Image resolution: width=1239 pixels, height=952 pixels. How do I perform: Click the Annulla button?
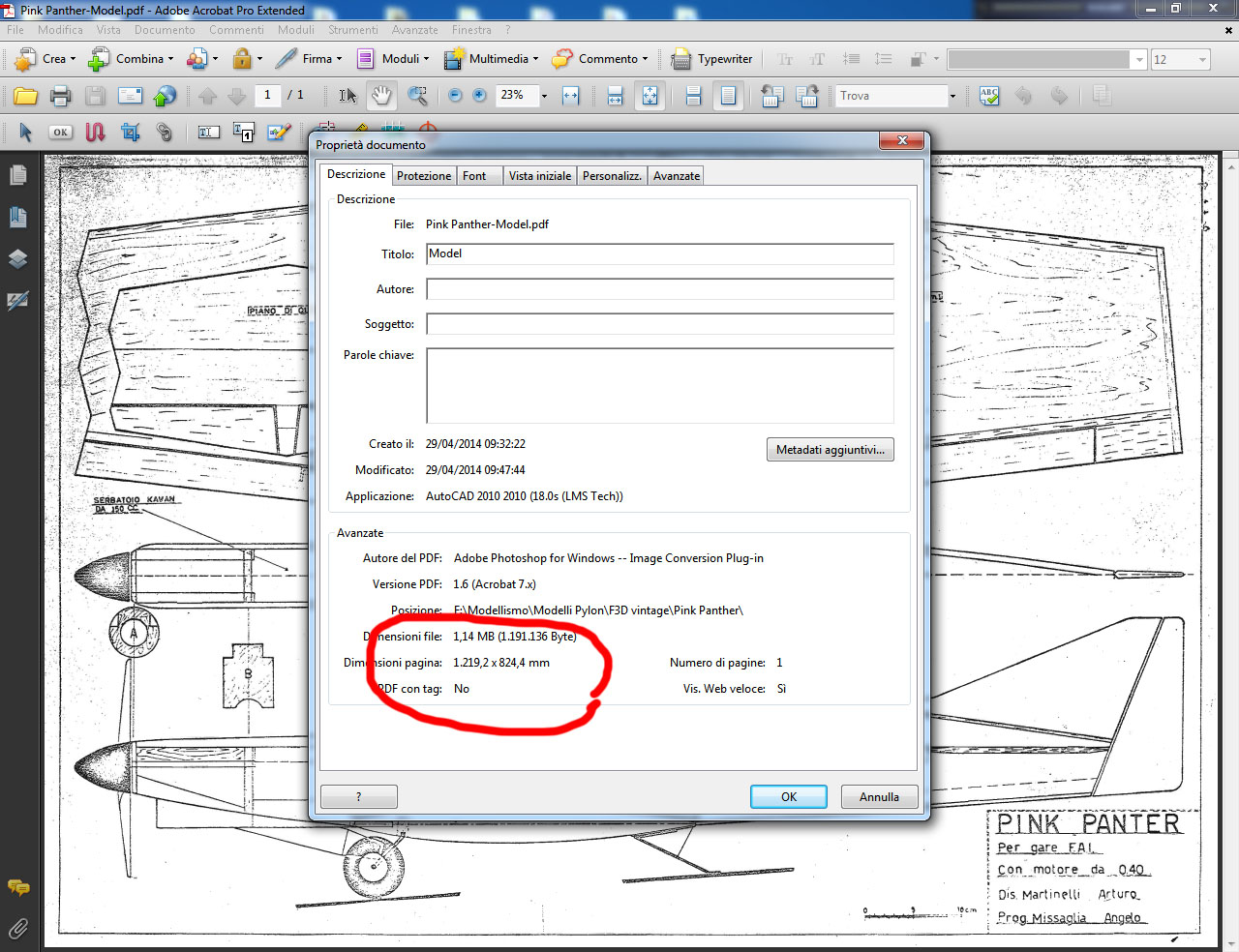pos(879,796)
